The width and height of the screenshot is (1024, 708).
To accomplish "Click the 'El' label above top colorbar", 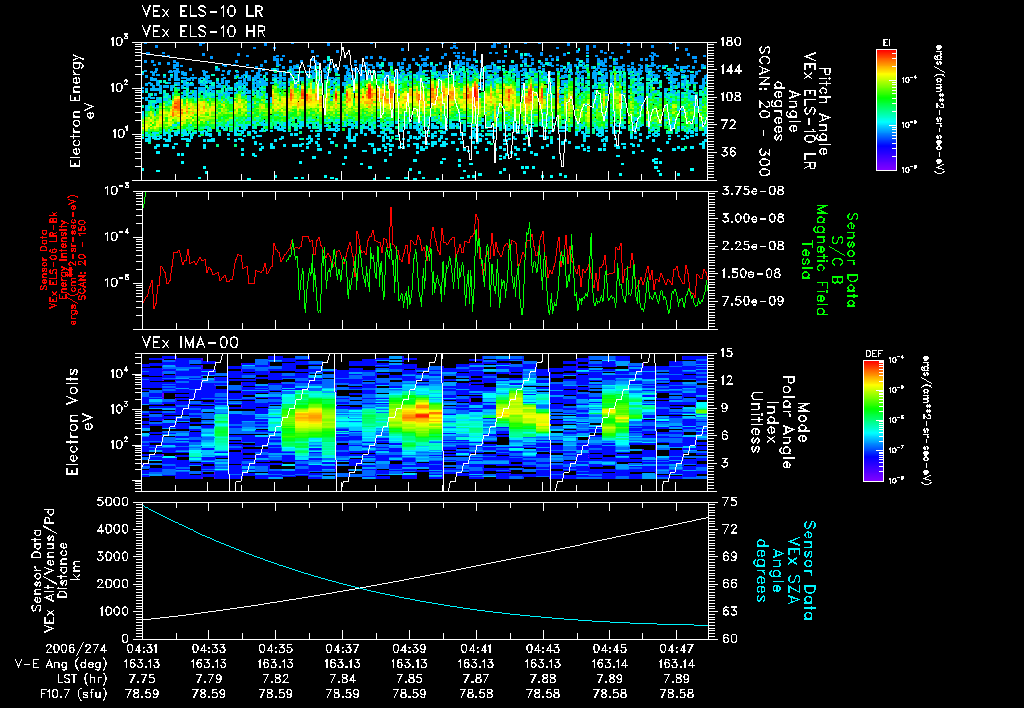I will 886,42.
